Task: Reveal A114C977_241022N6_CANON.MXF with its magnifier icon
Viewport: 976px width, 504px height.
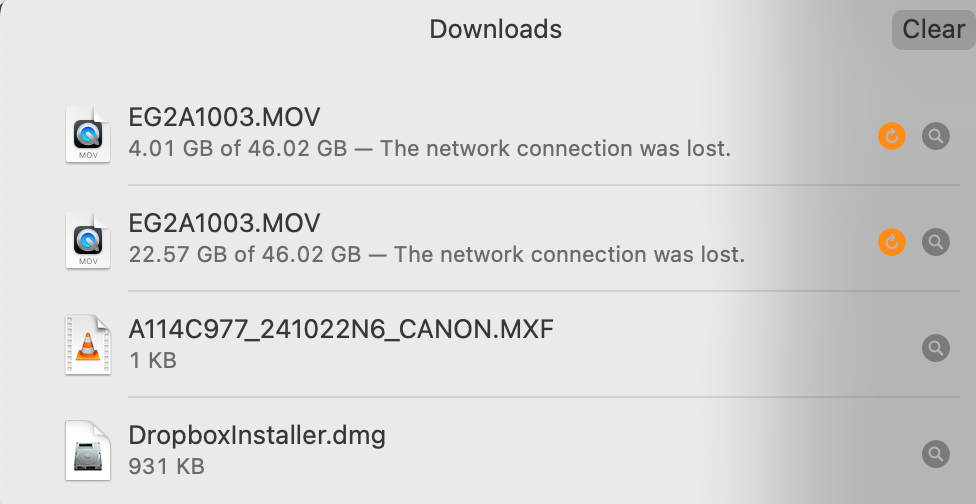Action: [x=935, y=347]
